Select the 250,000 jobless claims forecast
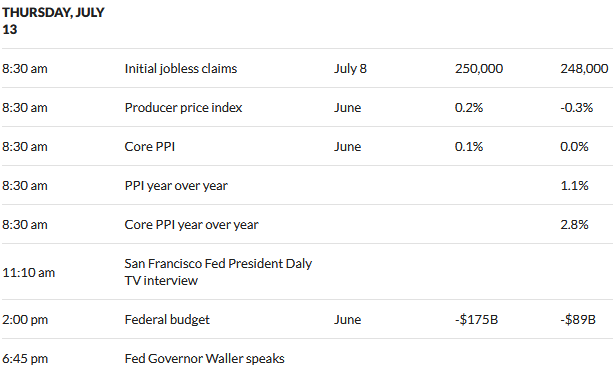 [x=479, y=69]
